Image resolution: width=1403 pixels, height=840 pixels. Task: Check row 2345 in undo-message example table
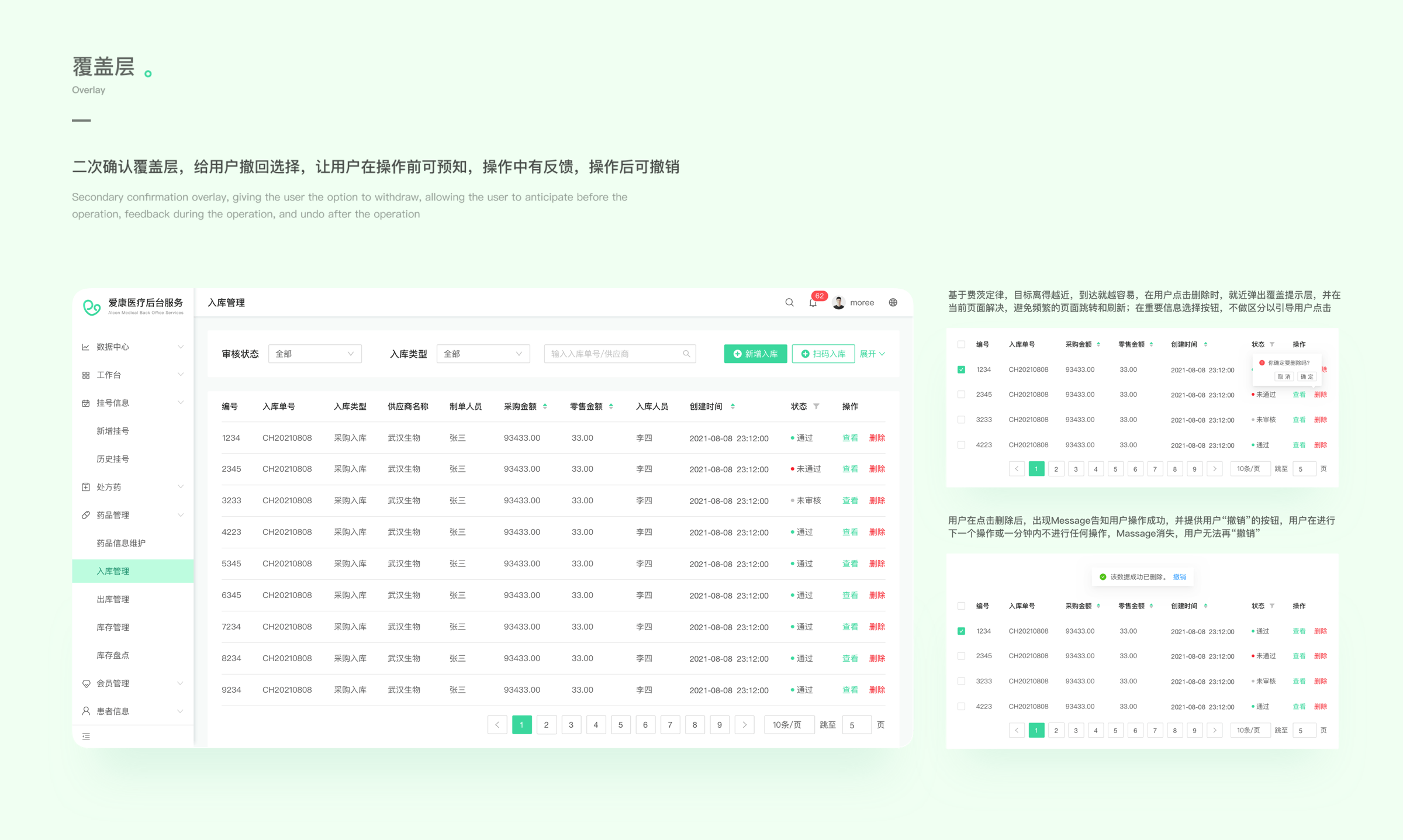[x=961, y=656]
